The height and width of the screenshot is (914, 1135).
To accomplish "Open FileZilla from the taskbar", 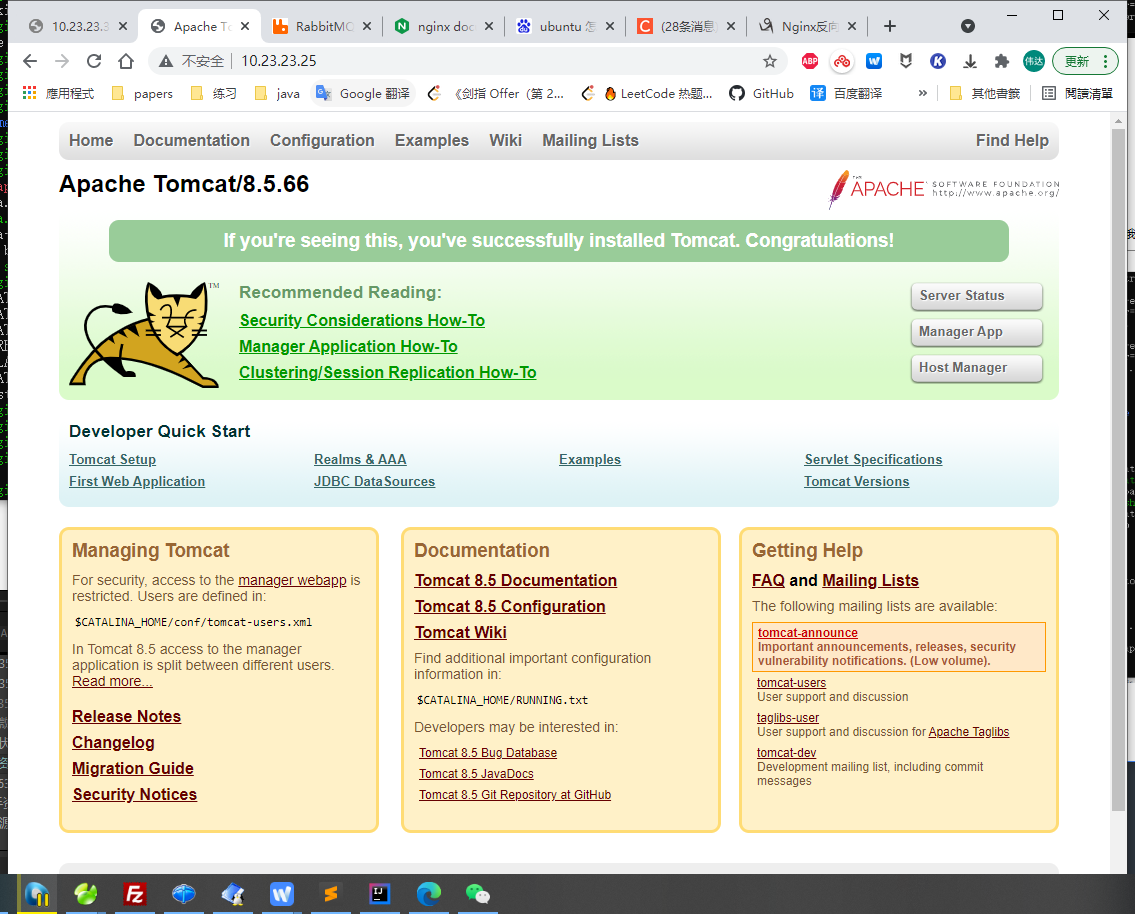I will 135,894.
